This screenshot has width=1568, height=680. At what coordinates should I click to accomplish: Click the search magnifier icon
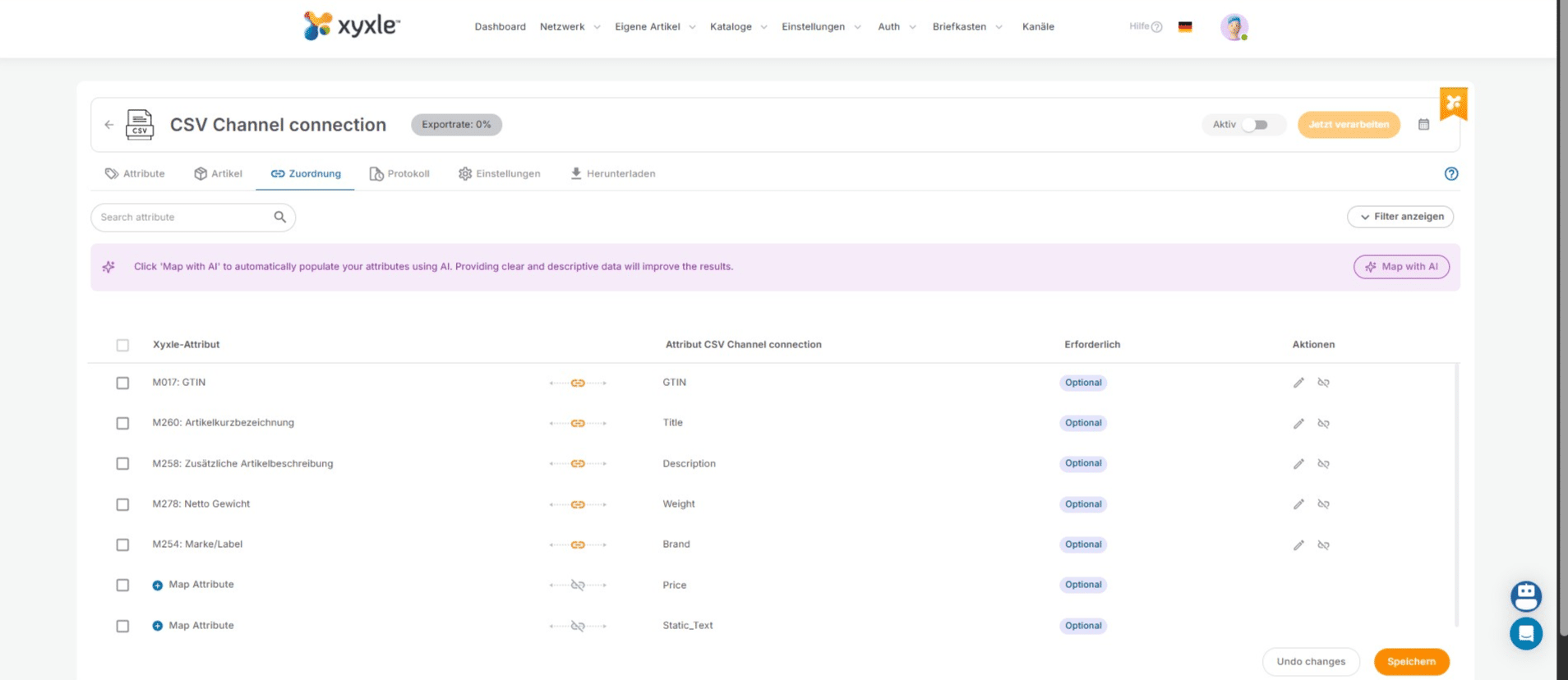279,217
